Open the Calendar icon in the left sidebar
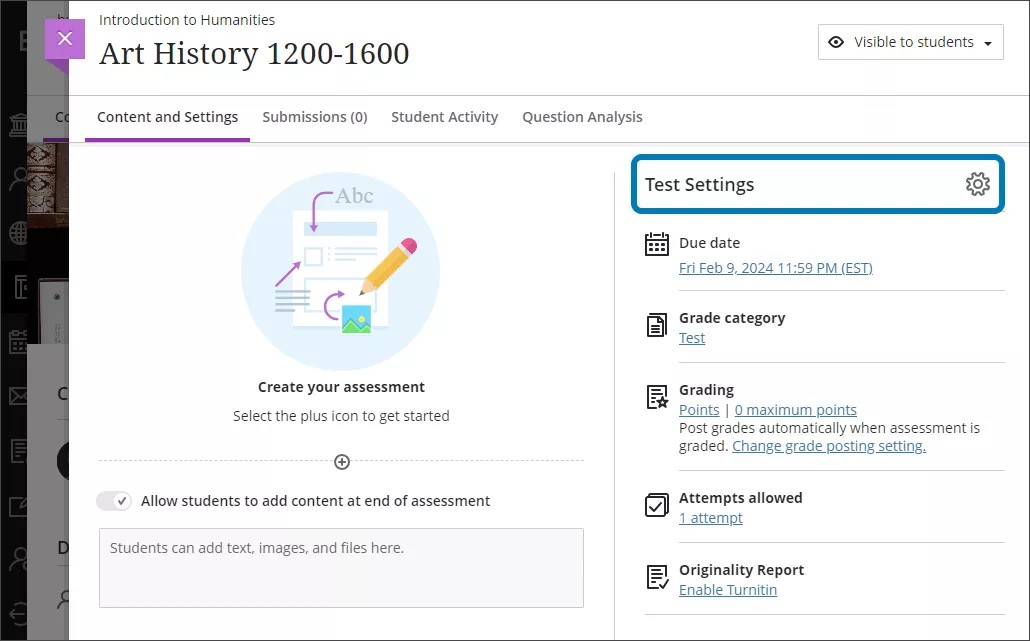Viewport: 1030px width, 641px height. [x=16, y=341]
